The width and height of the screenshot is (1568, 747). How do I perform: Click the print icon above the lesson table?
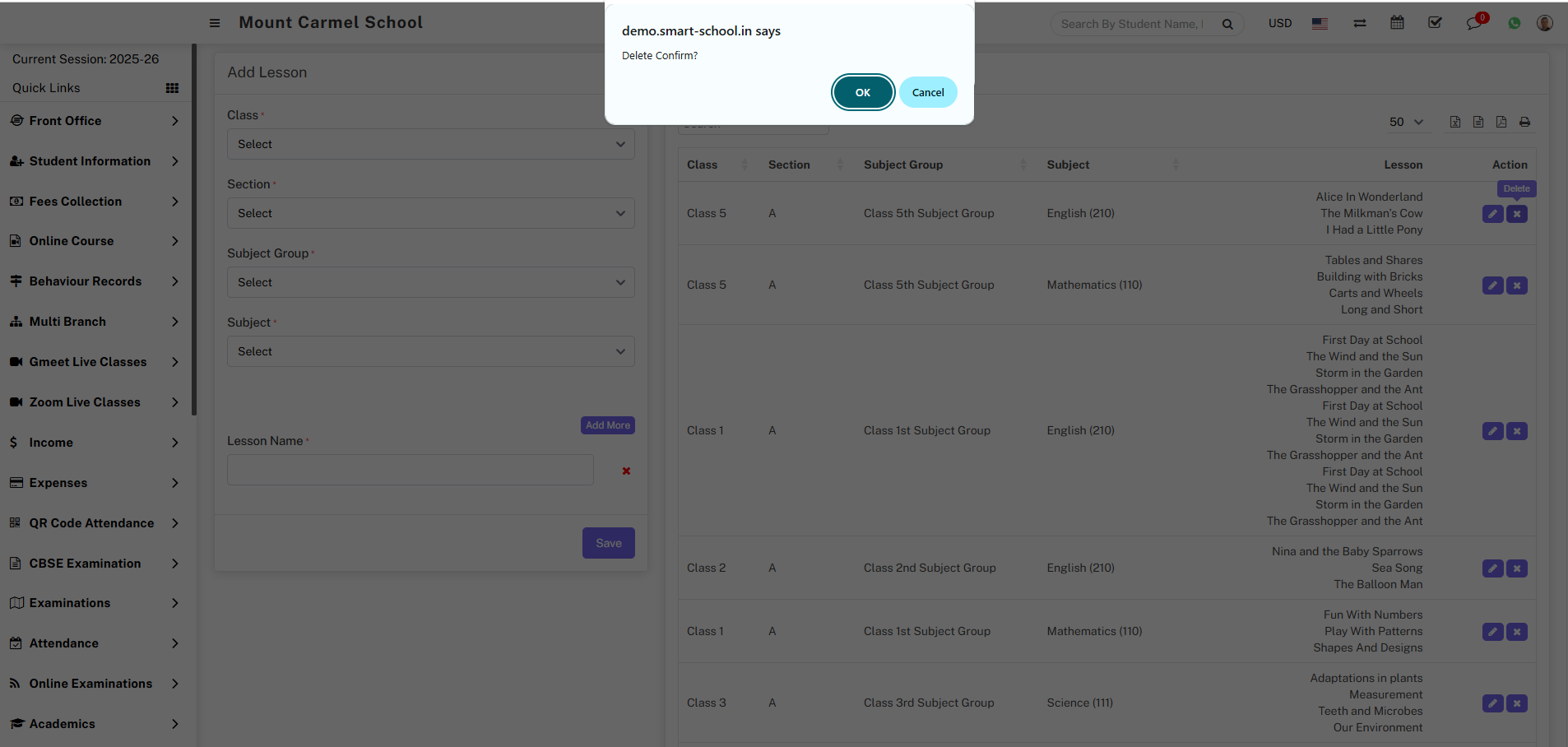click(1524, 122)
